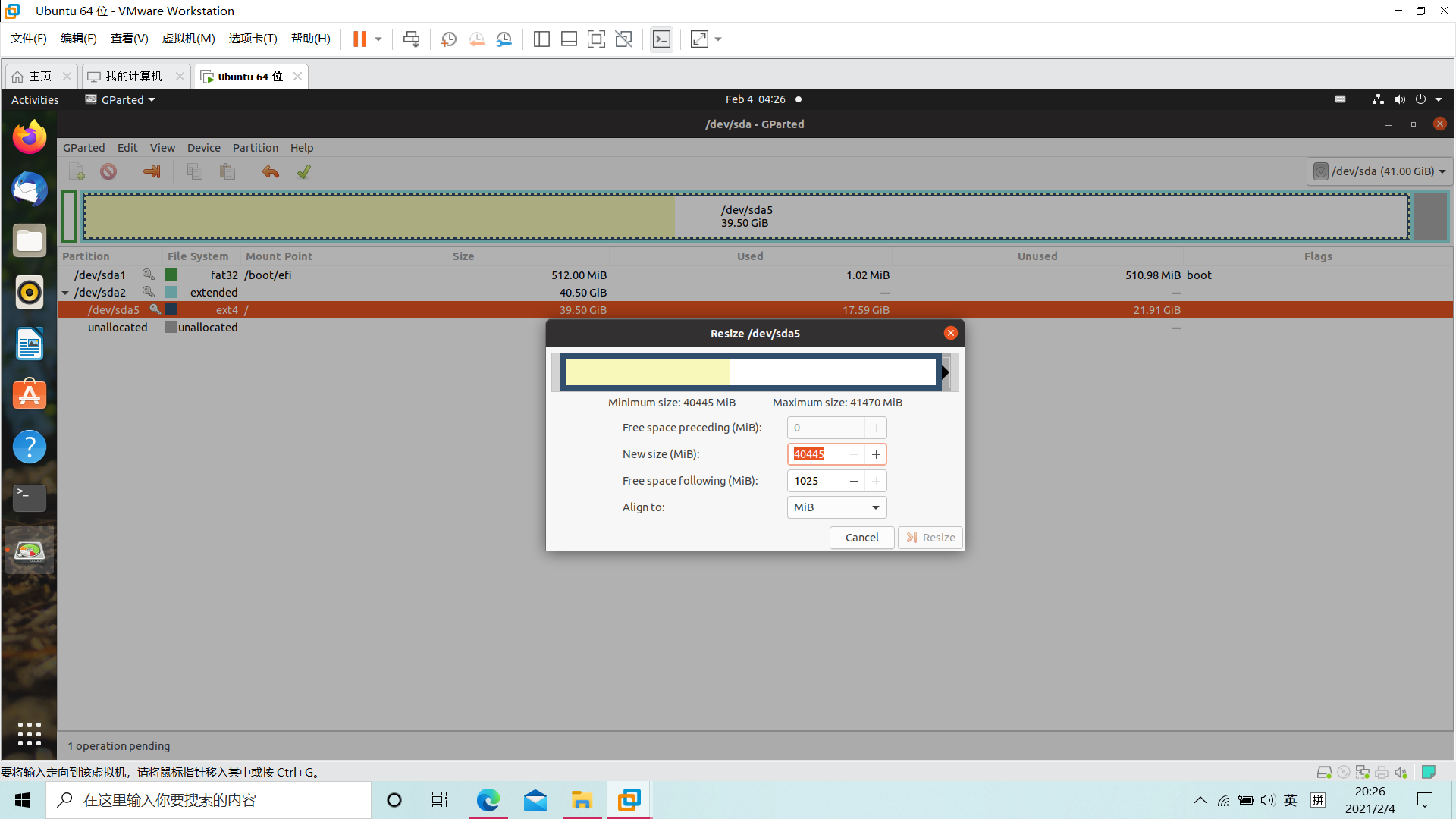
Task: Decrease Free space following with minus stepper
Action: (x=854, y=481)
